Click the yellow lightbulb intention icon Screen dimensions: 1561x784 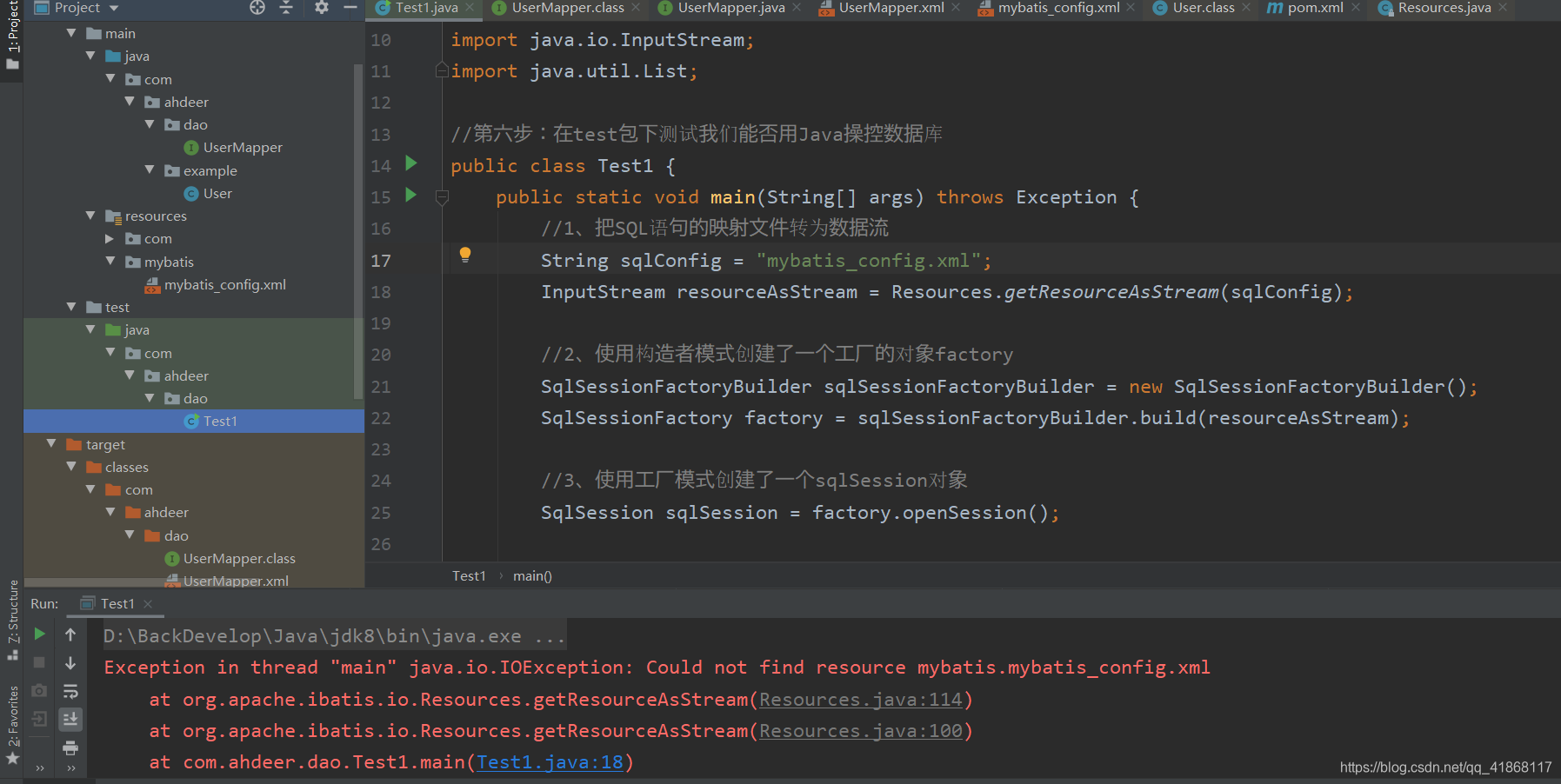pyautogui.click(x=465, y=255)
